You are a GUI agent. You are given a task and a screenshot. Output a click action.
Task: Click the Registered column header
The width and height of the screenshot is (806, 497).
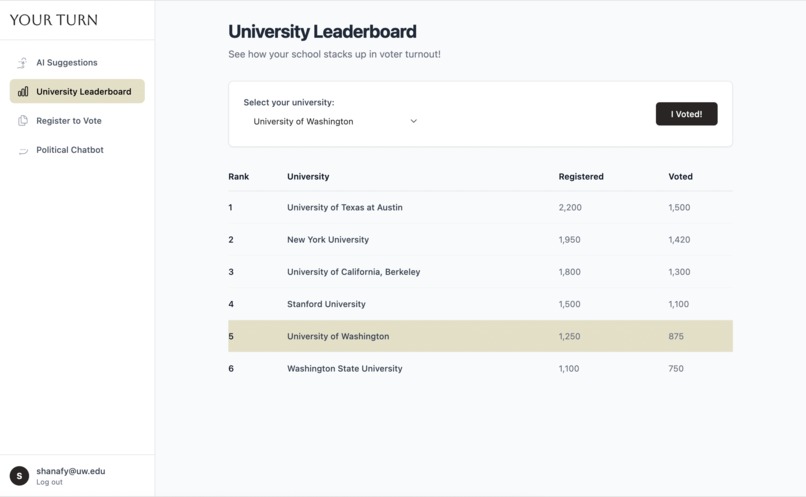(x=581, y=176)
